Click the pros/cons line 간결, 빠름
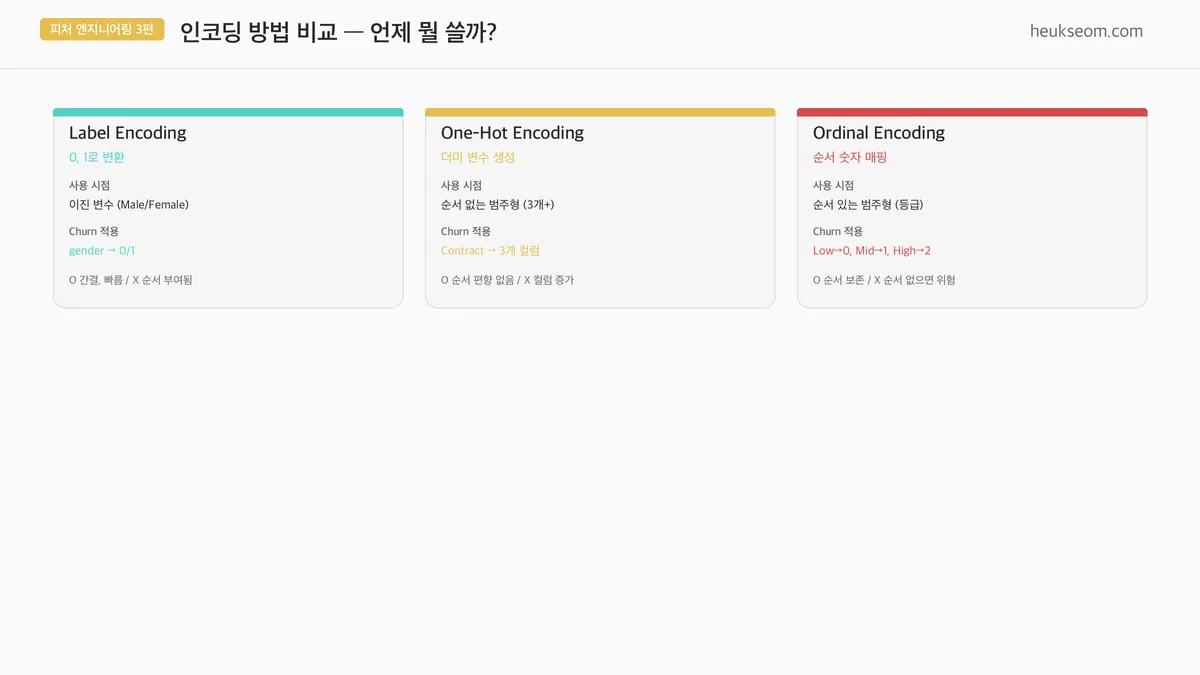Screen dimensions: 1200x675 [130, 280]
